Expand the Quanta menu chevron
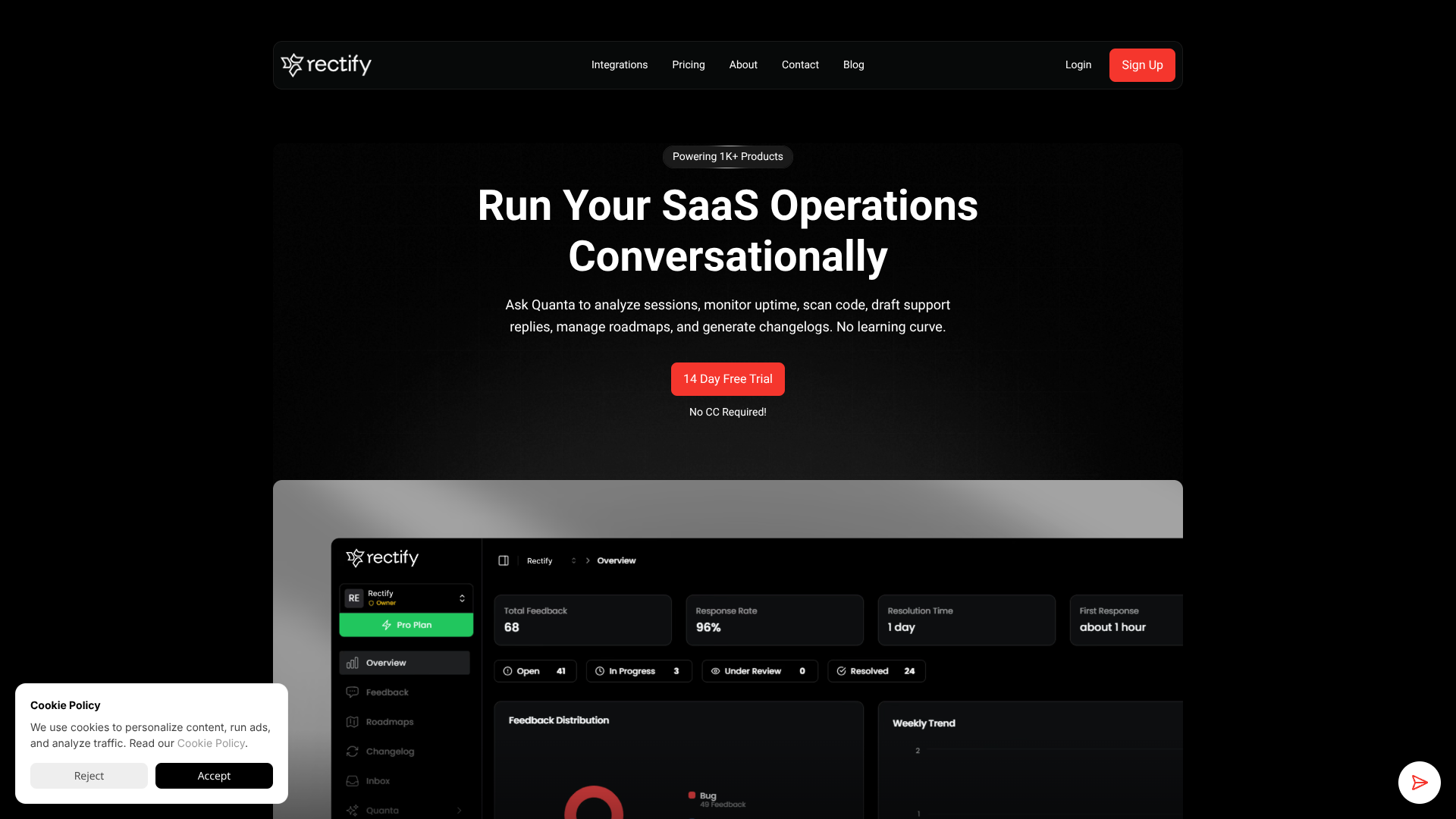 coord(459,810)
